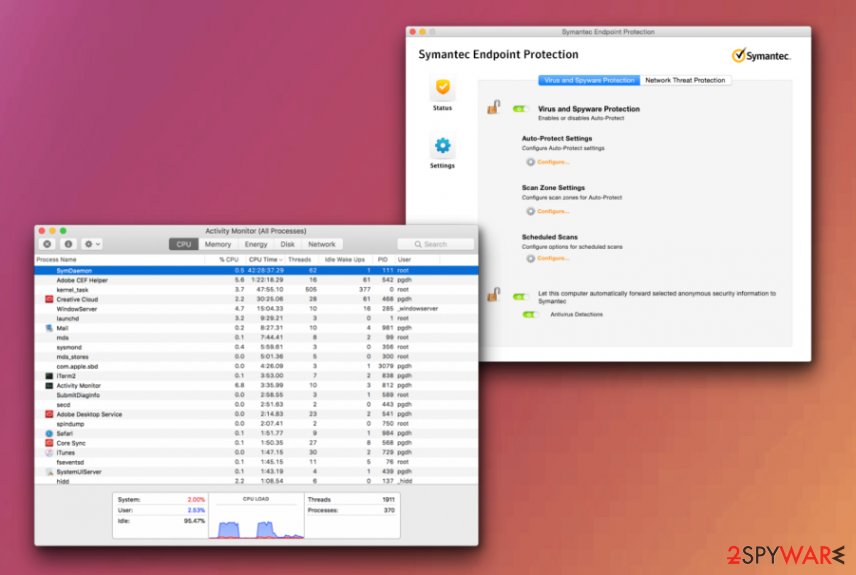856x575 pixels.
Task: Click the Activity Monitor process icon
Action: coord(49,386)
